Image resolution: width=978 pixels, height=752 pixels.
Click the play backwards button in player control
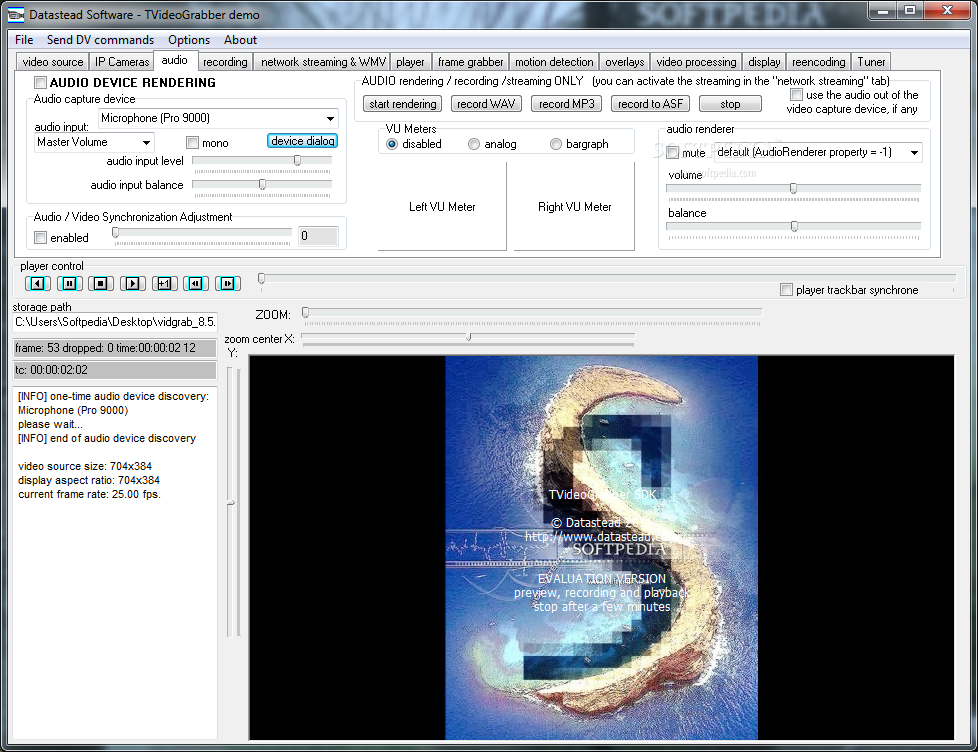point(37,284)
